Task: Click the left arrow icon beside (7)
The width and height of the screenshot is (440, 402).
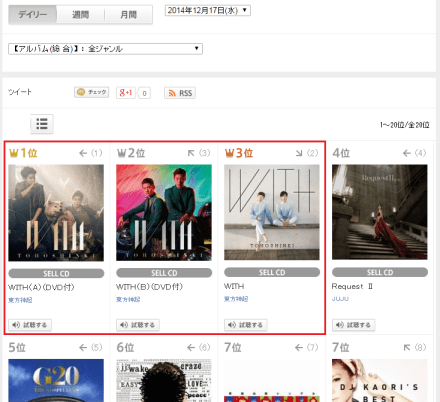Action: pyautogui.click(x=299, y=348)
